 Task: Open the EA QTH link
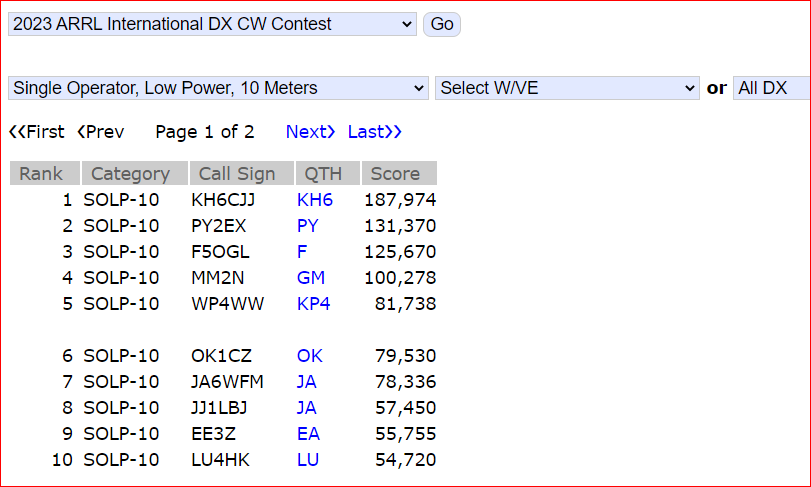pyautogui.click(x=308, y=433)
